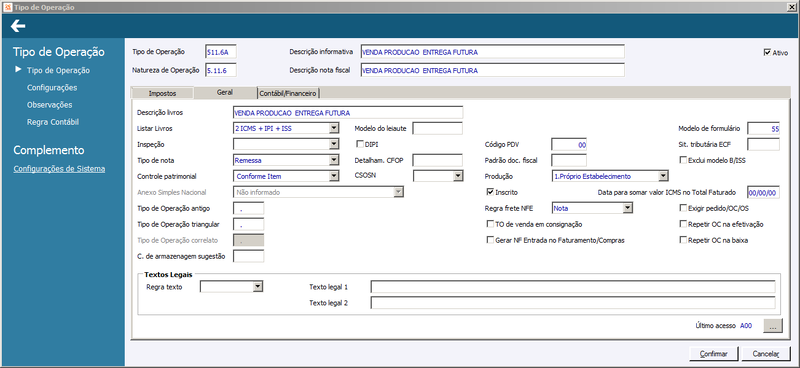Open Regra Contábil in the sidebar

(x=53, y=122)
